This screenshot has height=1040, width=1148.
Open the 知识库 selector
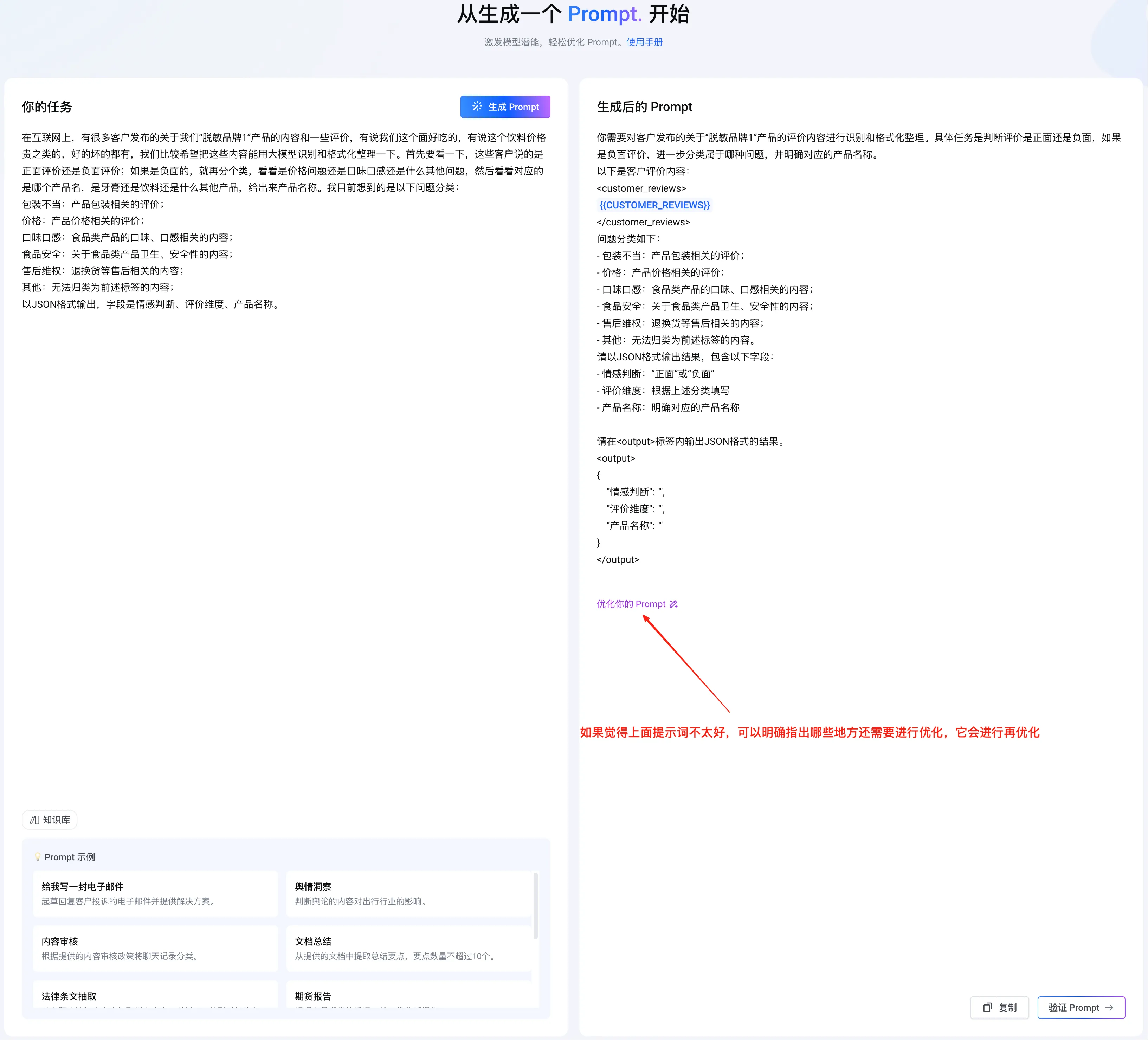pos(50,820)
